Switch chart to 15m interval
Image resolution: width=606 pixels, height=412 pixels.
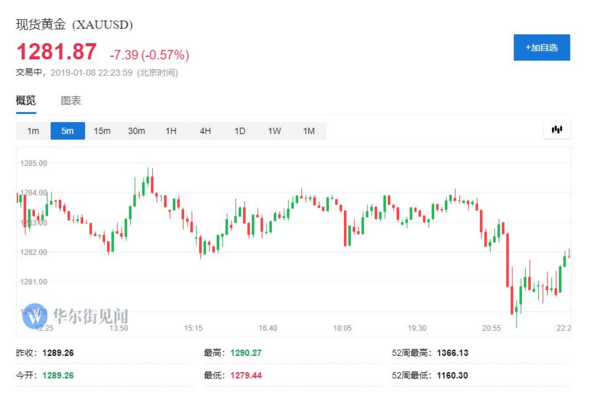point(102,131)
